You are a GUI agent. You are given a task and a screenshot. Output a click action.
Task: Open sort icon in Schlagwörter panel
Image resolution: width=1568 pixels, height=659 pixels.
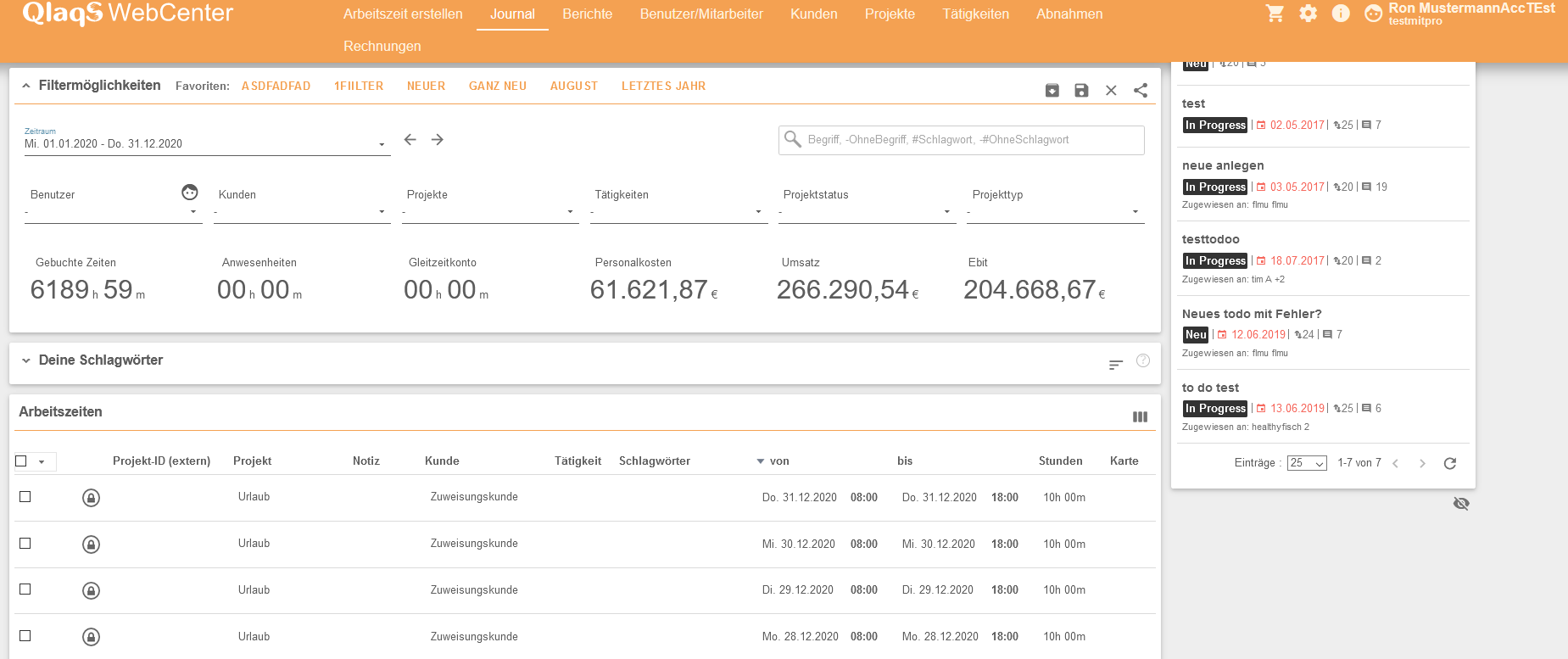tap(1116, 365)
